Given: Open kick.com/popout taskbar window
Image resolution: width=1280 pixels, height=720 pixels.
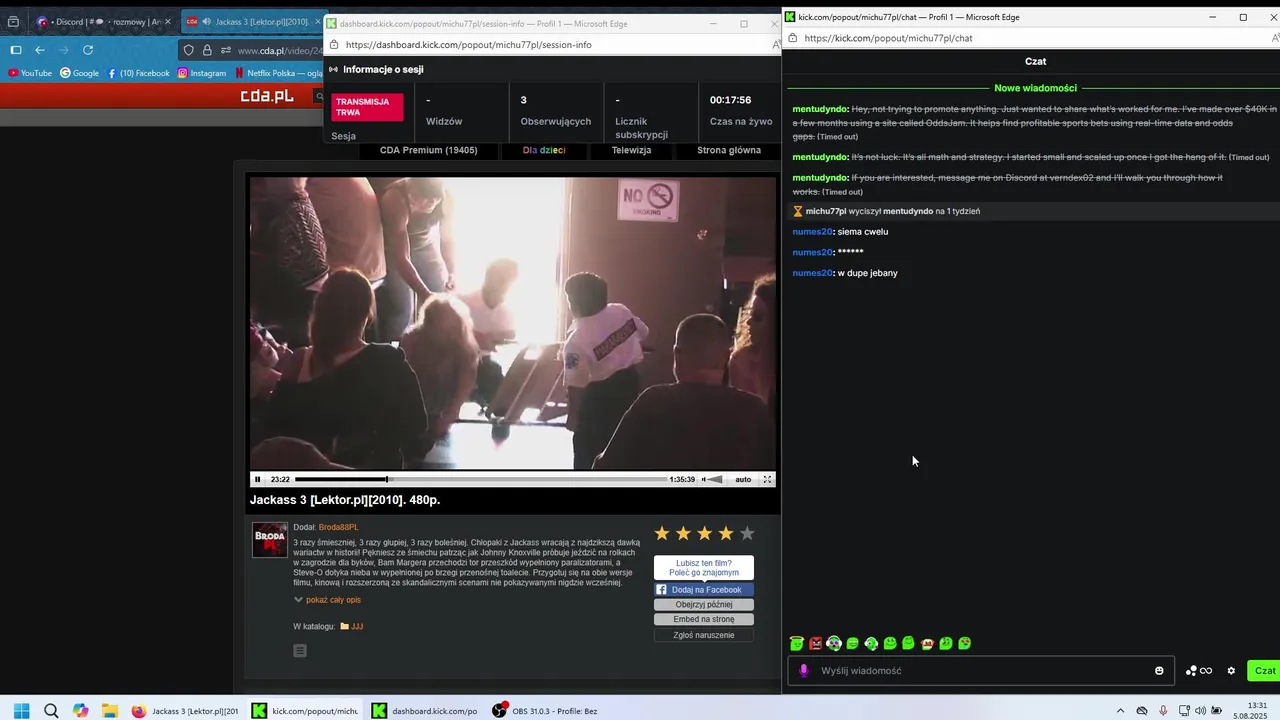Looking at the screenshot, I should tap(304, 711).
